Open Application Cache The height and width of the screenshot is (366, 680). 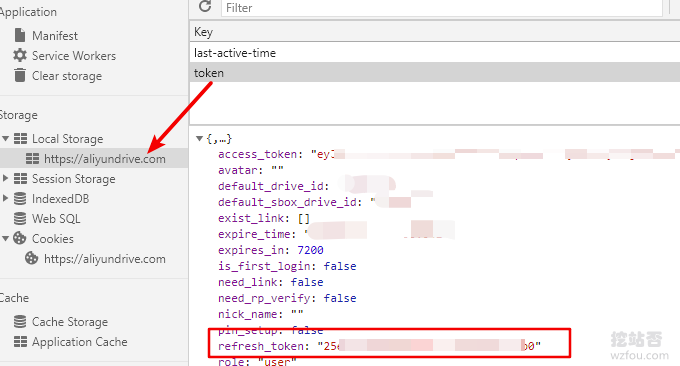pyautogui.click(x=80, y=342)
